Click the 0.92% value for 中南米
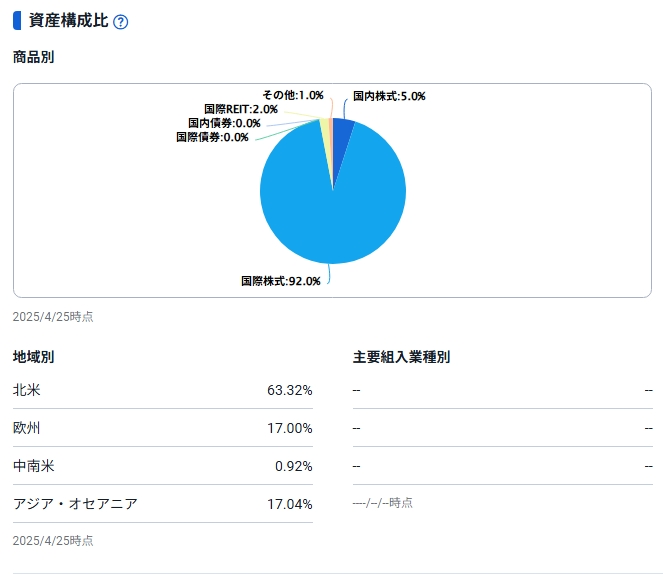The width and height of the screenshot is (663, 582). pyautogui.click(x=293, y=465)
